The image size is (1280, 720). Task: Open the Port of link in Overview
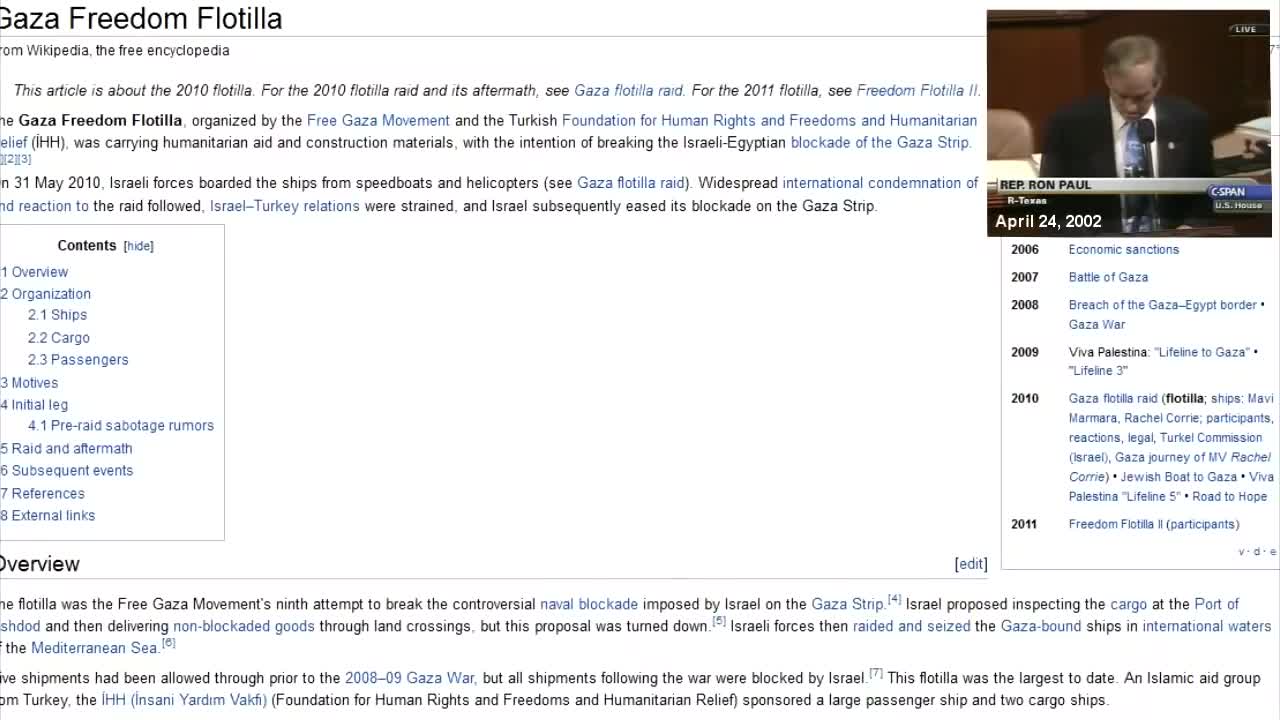pos(1216,604)
